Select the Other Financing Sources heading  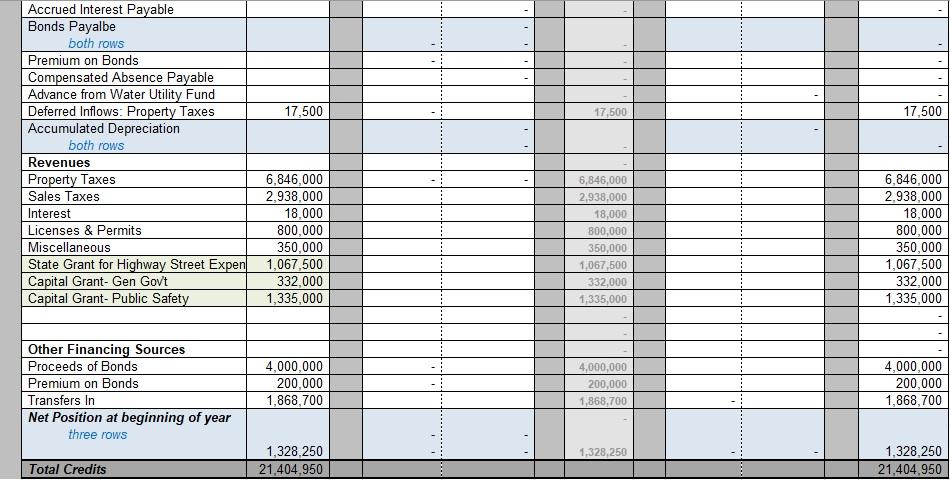[107, 349]
